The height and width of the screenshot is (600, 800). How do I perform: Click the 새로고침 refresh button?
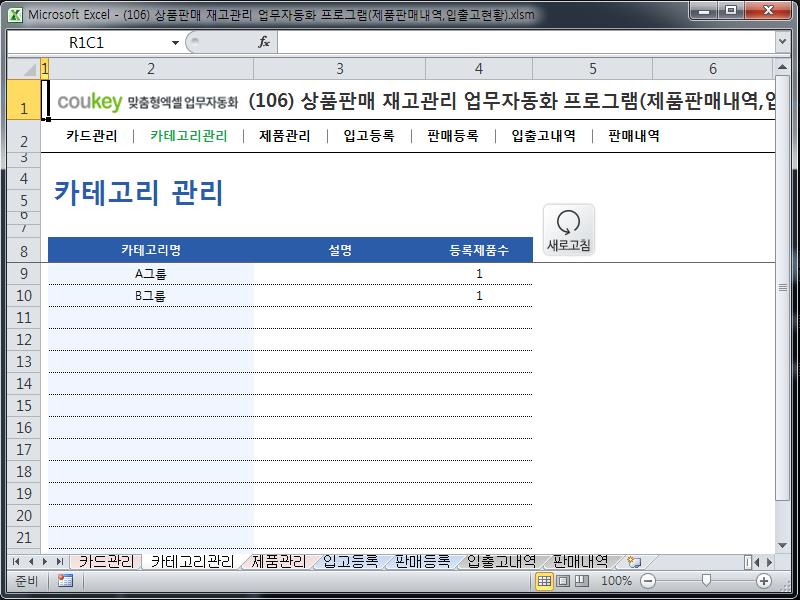click(x=568, y=230)
